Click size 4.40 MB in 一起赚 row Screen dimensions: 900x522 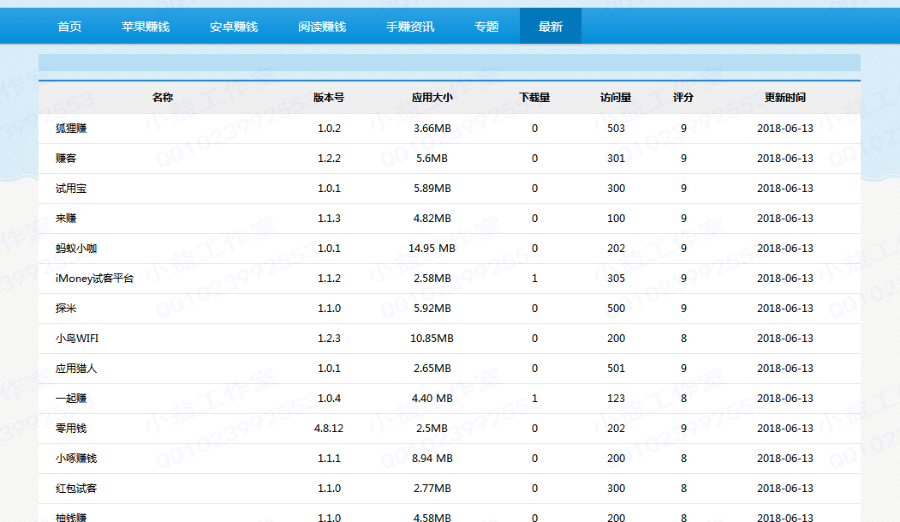[432, 398]
